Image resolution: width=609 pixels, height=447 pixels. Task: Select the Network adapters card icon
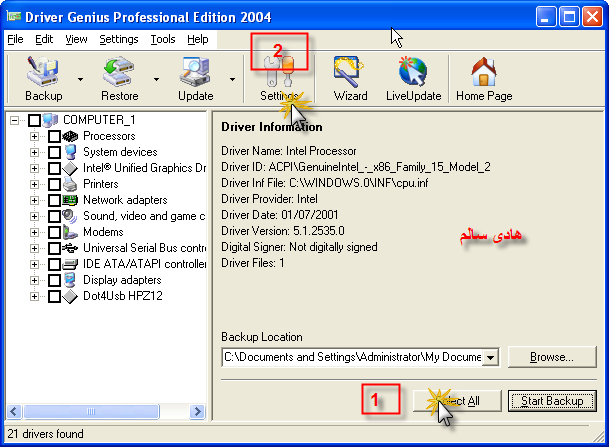click(70, 200)
